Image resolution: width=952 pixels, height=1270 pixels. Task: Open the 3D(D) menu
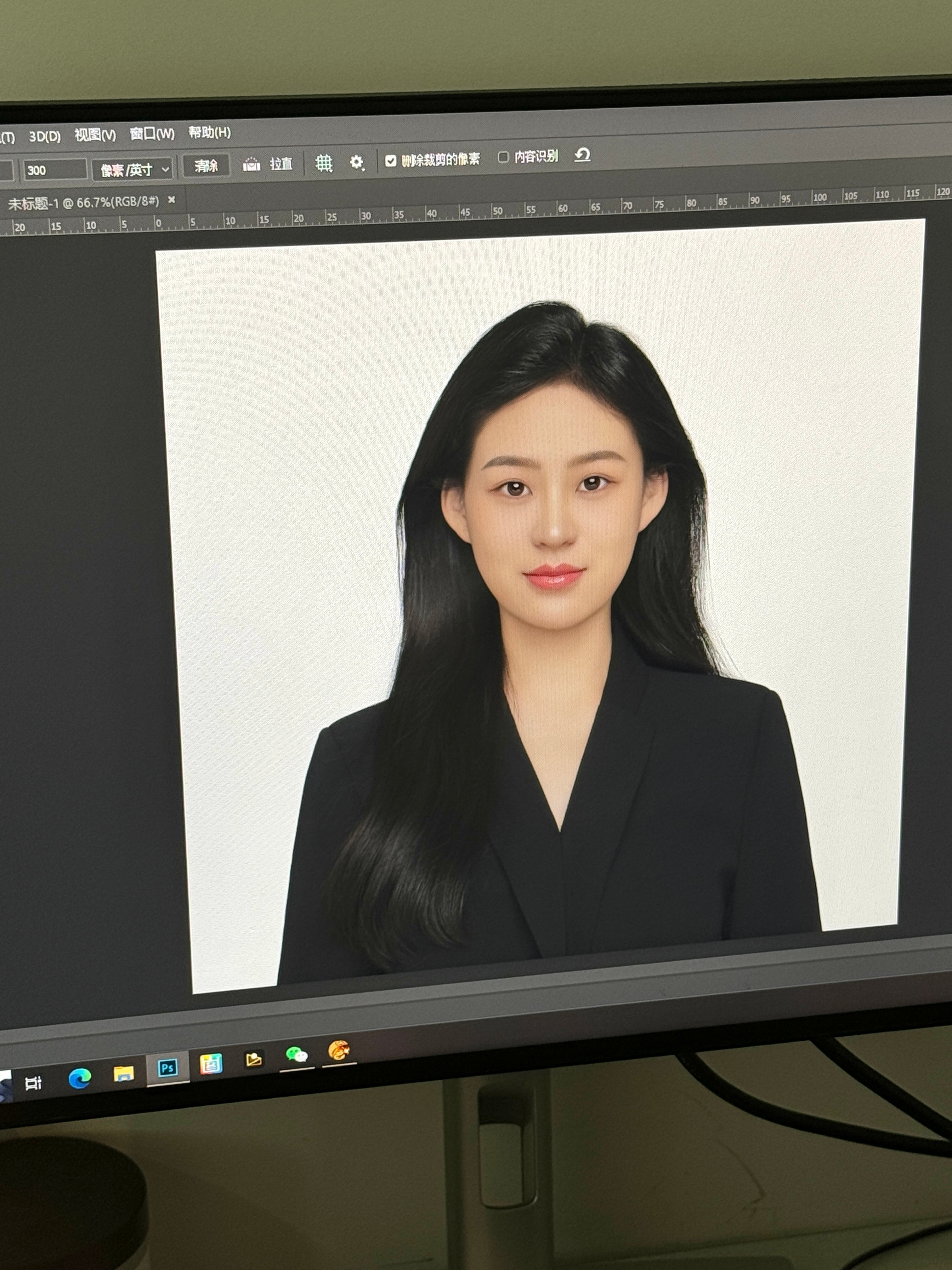point(45,137)
